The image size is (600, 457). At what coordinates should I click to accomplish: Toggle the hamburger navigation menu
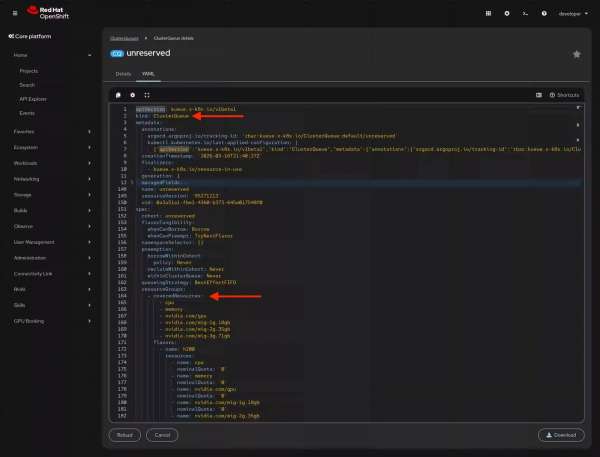coord(15,13)
